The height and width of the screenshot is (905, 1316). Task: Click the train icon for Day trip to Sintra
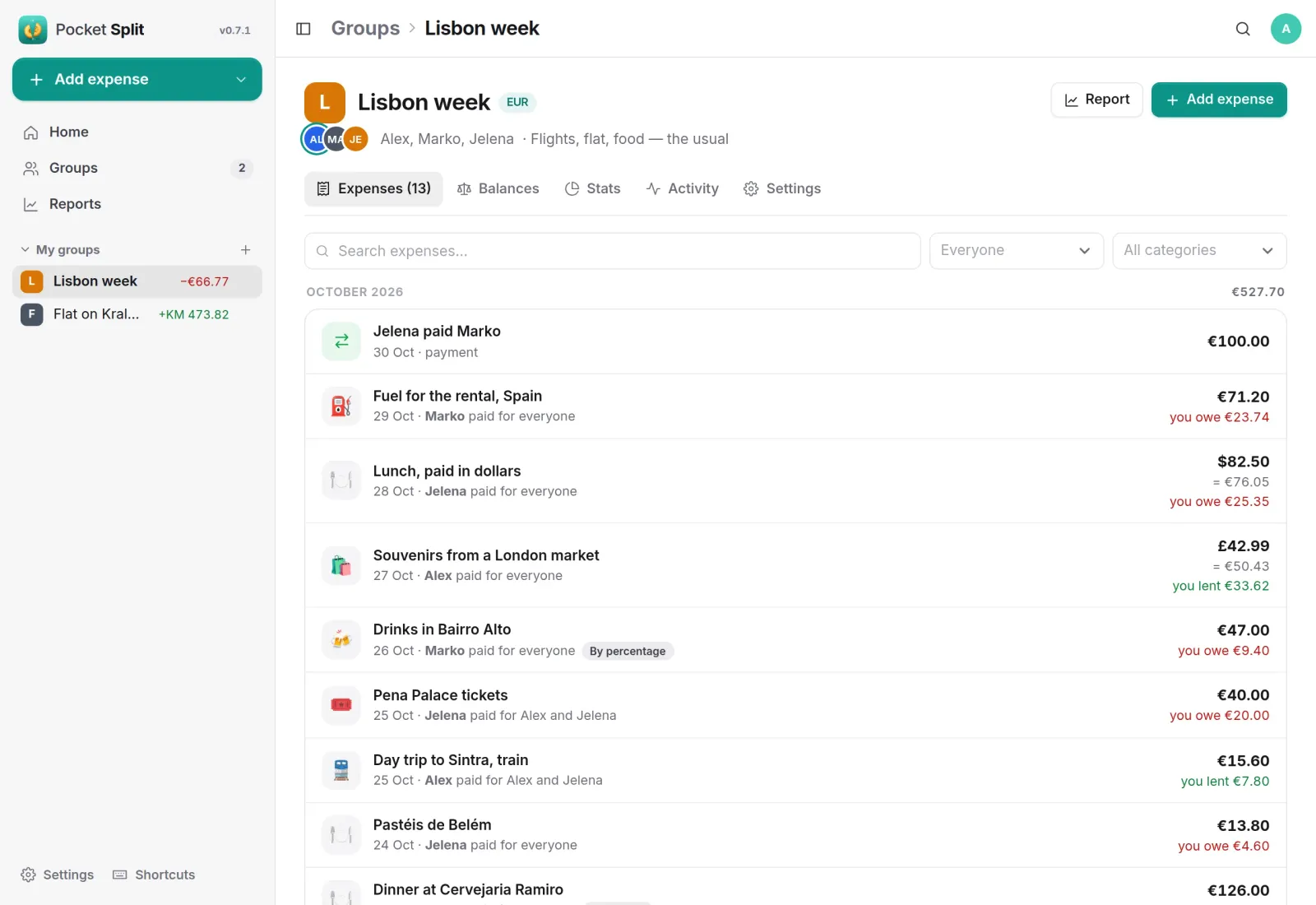(x=341, y=770)
